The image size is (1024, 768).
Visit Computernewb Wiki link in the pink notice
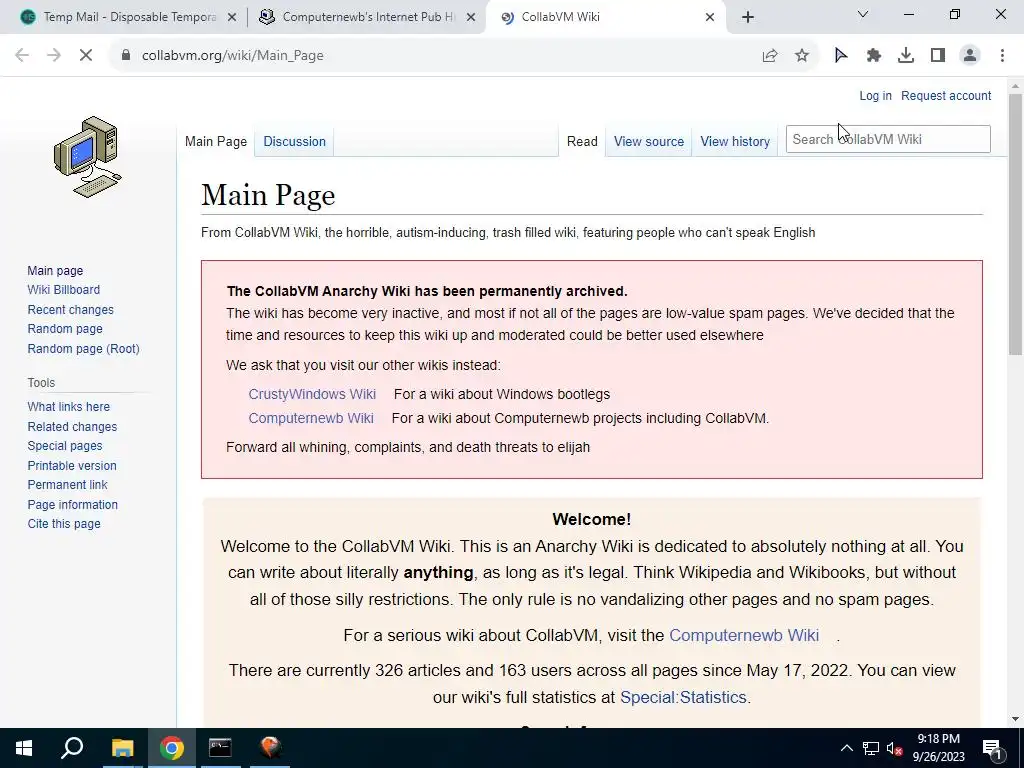311,419
